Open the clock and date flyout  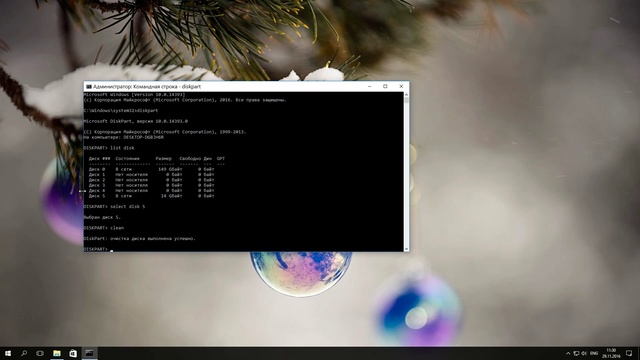tap(611, 353)
